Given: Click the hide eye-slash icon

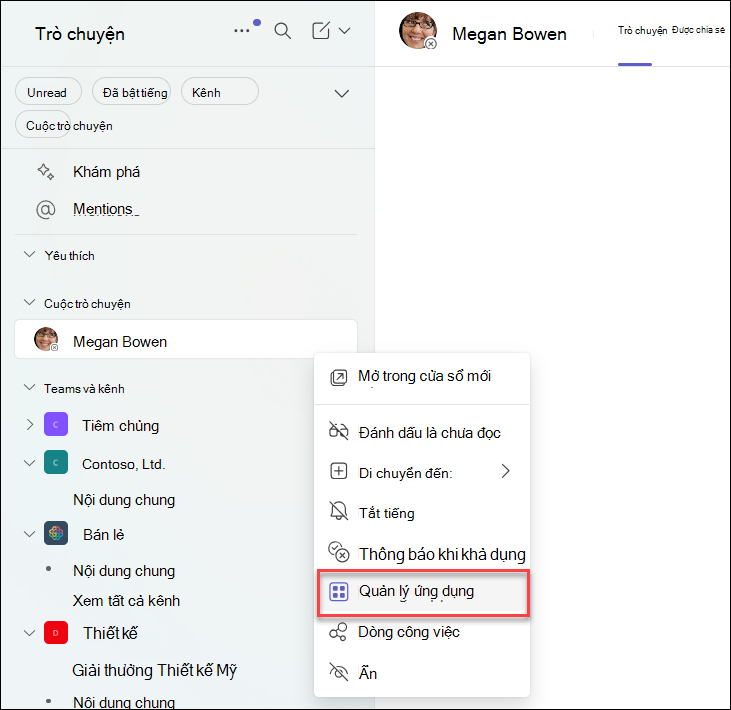Looking at the screenshot, I should pos(339,672).
